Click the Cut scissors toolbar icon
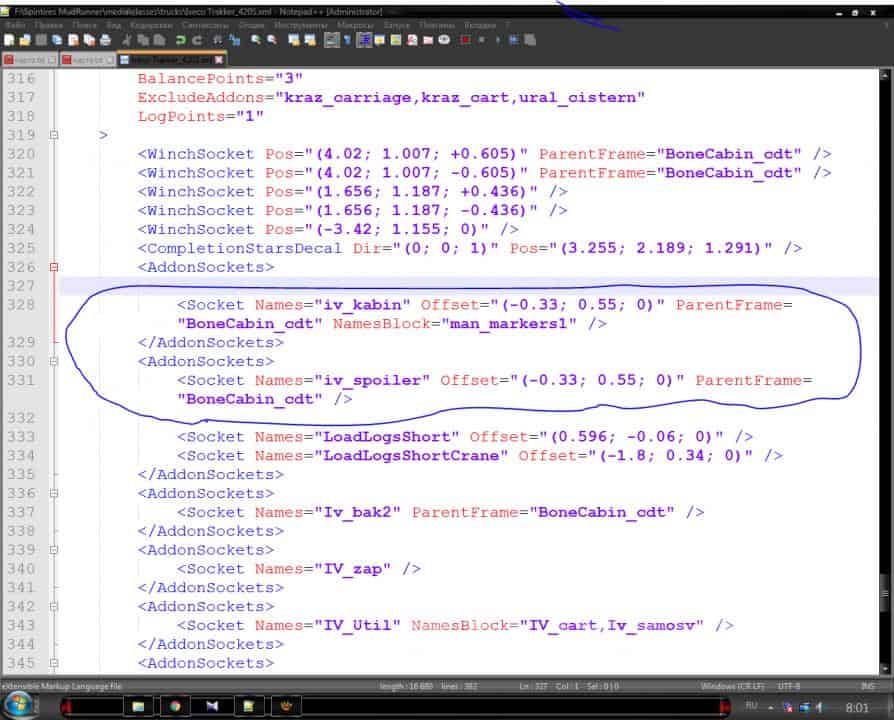The image size is (894, 720). (128, 40)
